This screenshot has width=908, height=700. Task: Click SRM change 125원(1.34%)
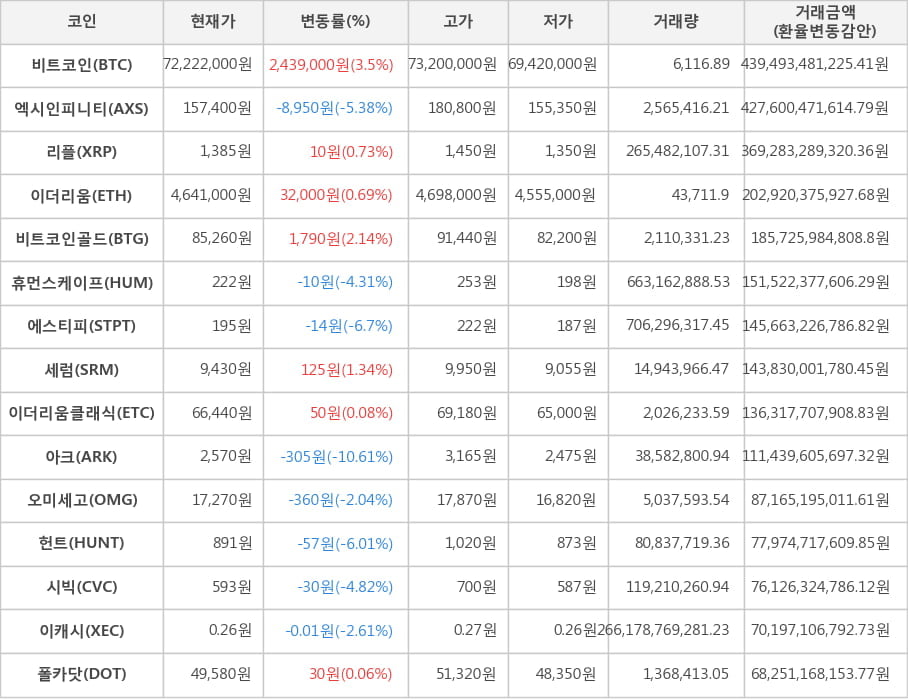(x=347, y=369)
